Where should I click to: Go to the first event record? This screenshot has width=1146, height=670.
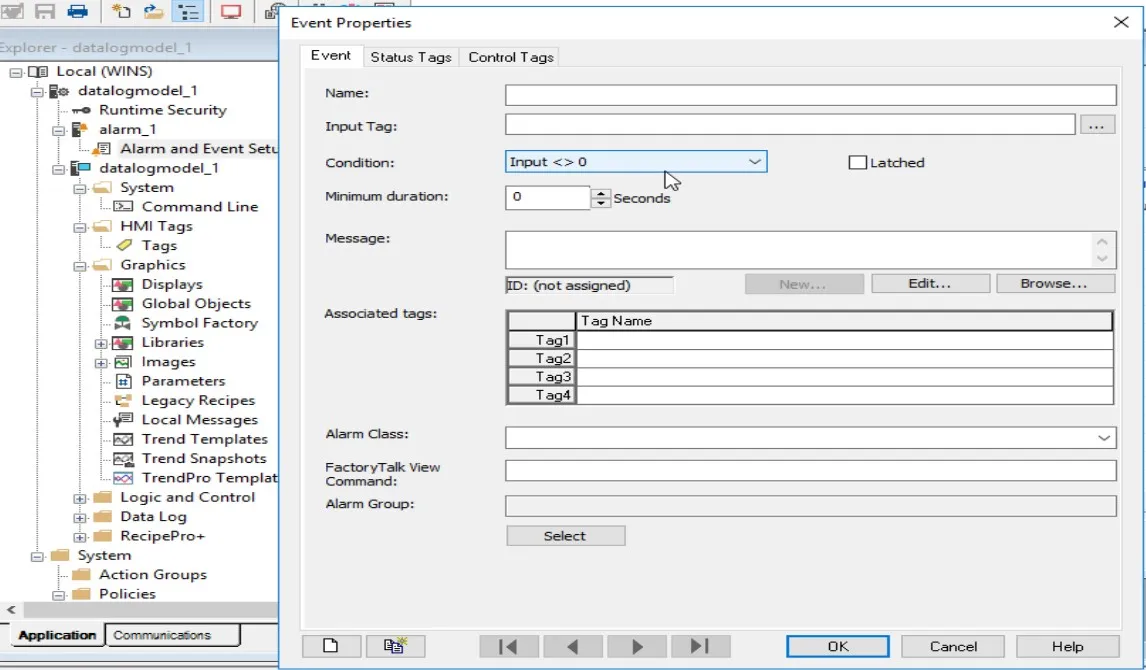coord(509,646)
